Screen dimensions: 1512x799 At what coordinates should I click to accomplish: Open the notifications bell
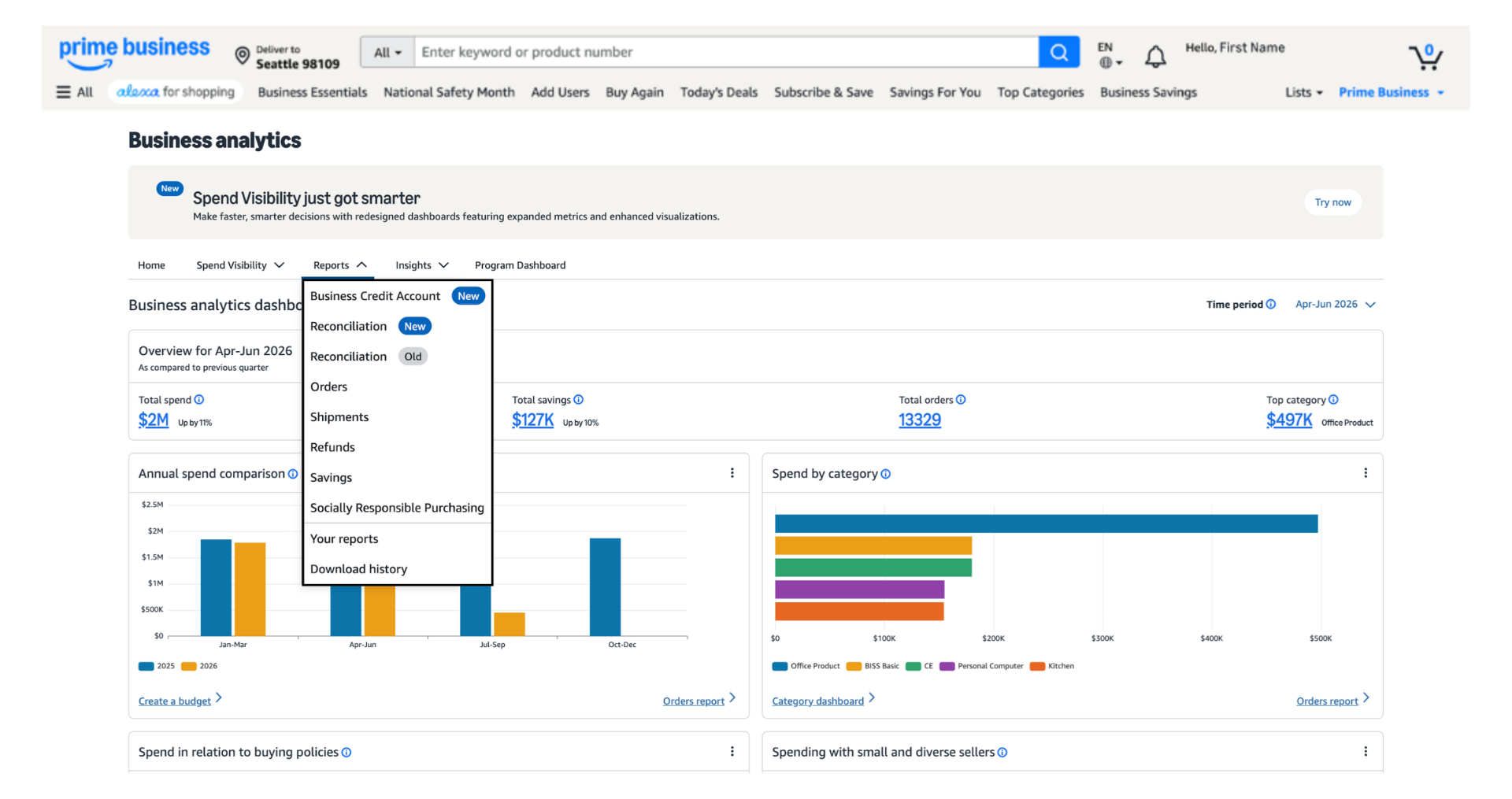point(1155,56)
